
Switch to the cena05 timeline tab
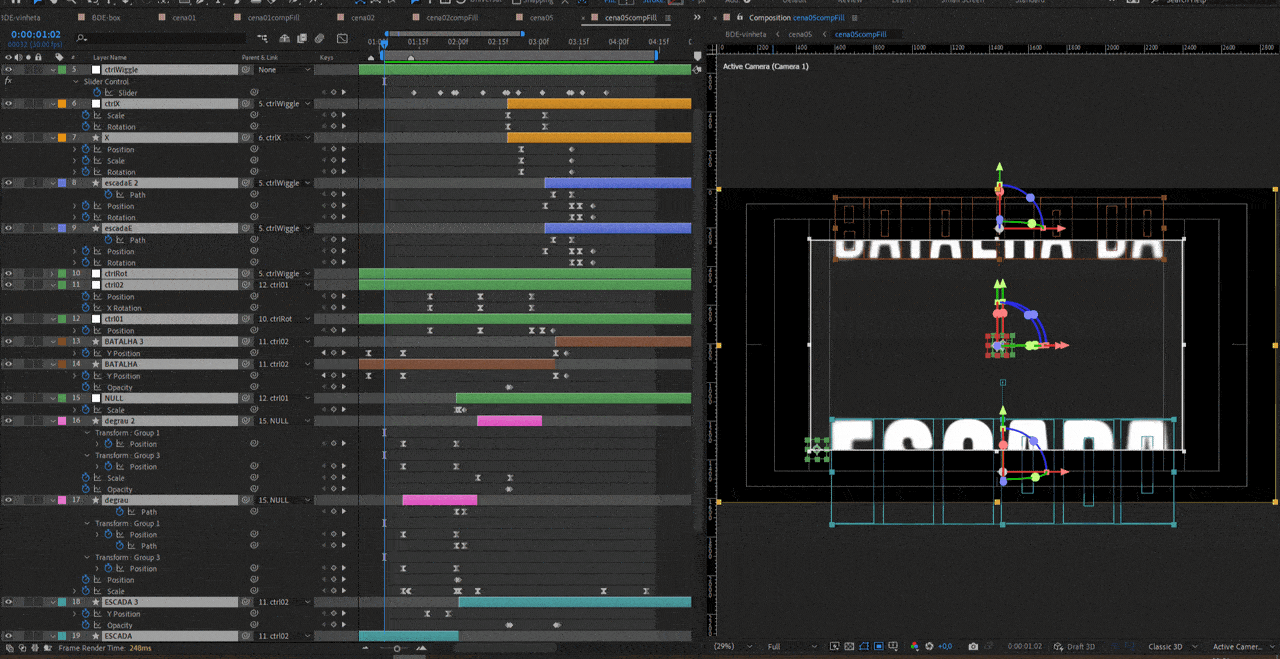[541, 18]
